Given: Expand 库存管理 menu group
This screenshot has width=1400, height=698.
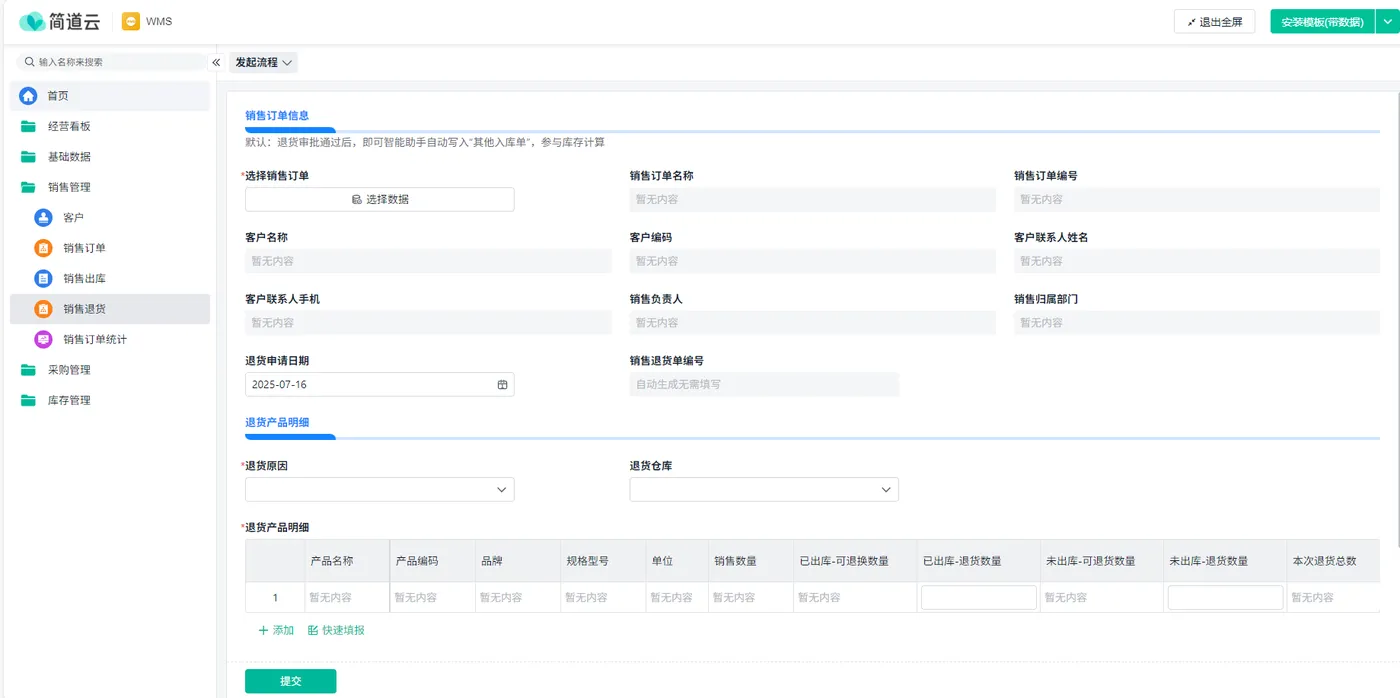Looking at the screenshot, I should 110,400.
